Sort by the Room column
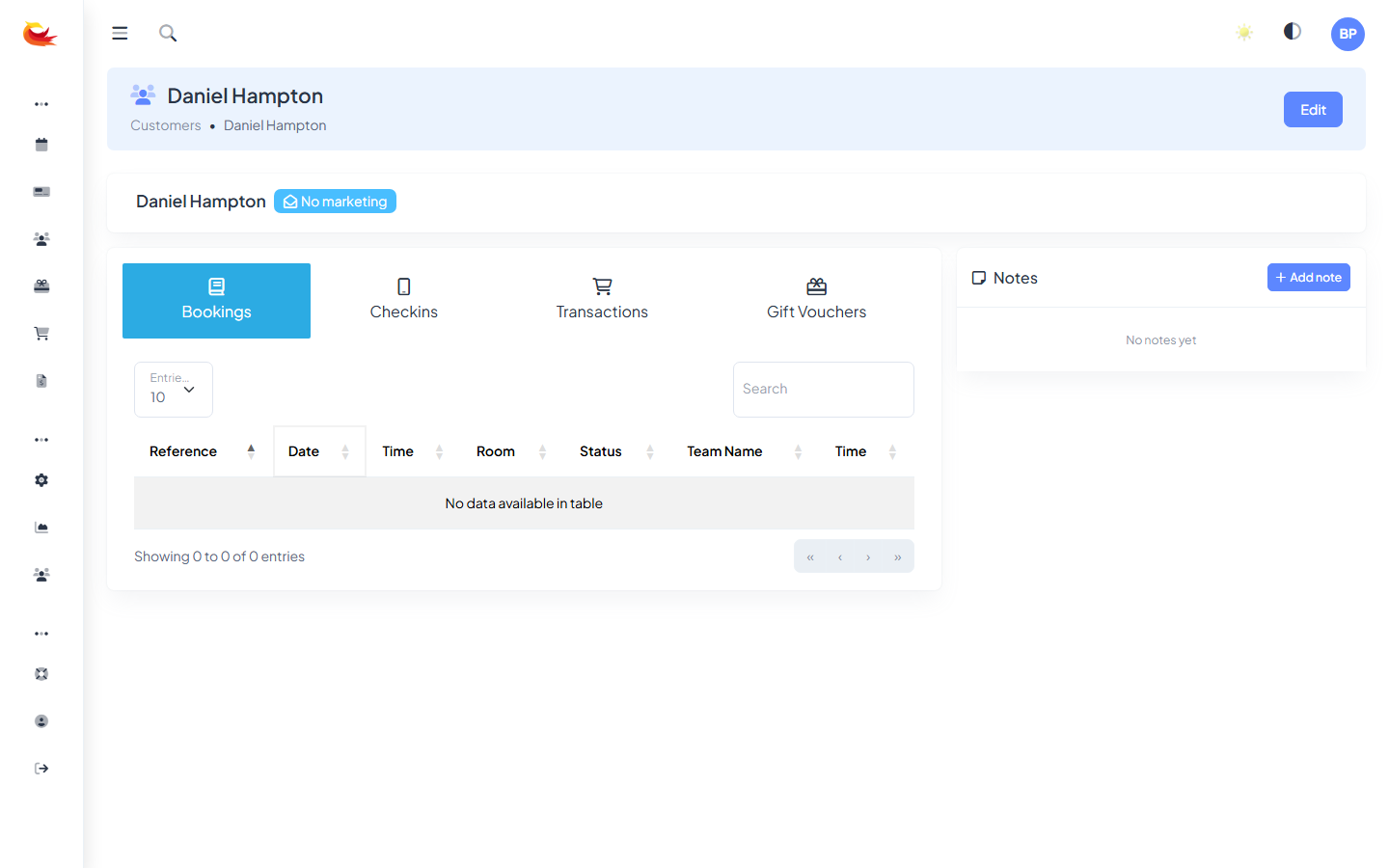Image resolution: width=1389 pixels, height=868 pixels. pyautogui.click(x=511, y=451)
